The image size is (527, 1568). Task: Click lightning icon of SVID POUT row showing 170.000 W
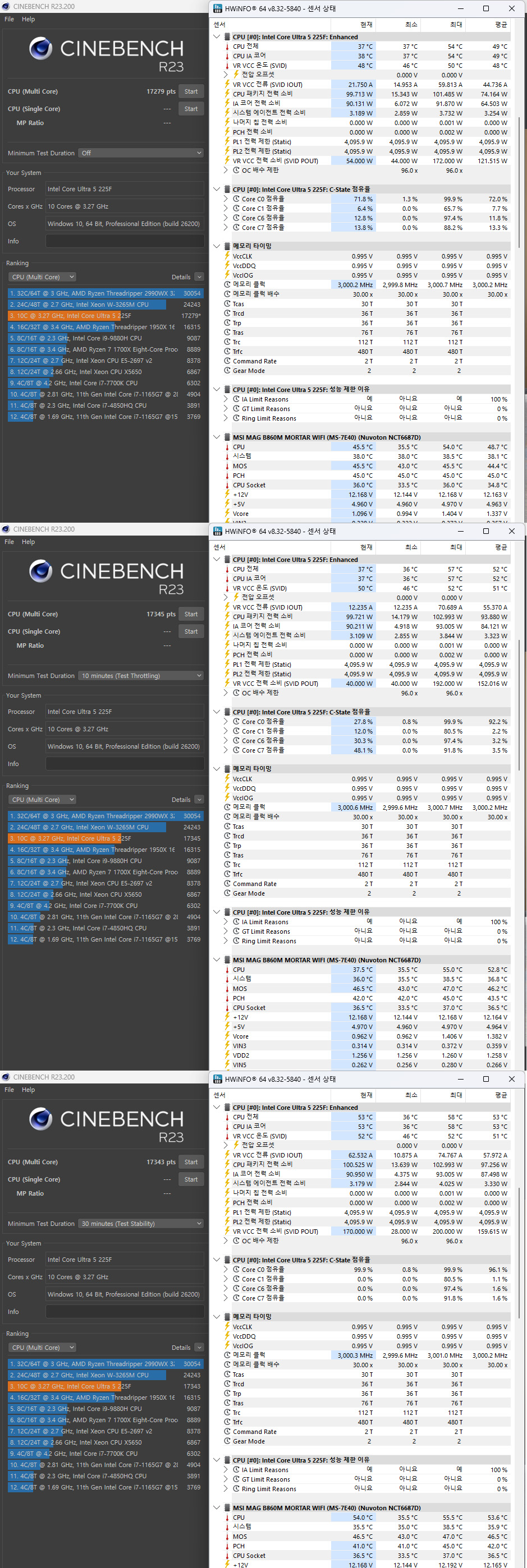227,1232
